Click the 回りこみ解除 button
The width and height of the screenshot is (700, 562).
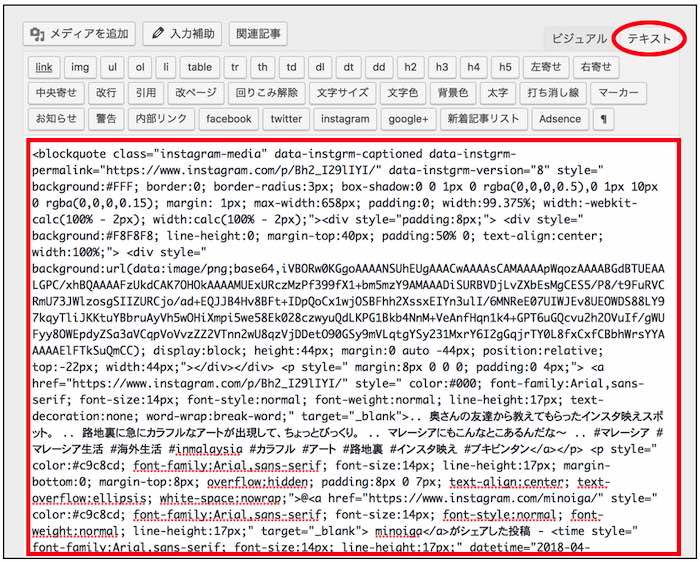click(x=267, y=93)
